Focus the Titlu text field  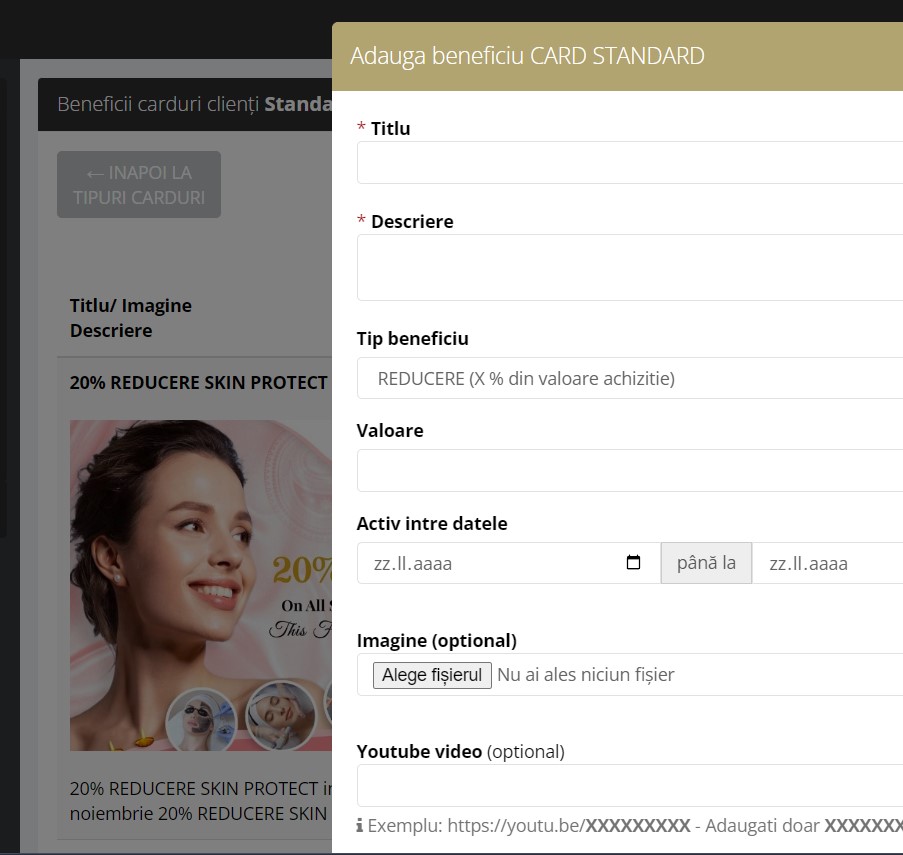pos(630,162)
